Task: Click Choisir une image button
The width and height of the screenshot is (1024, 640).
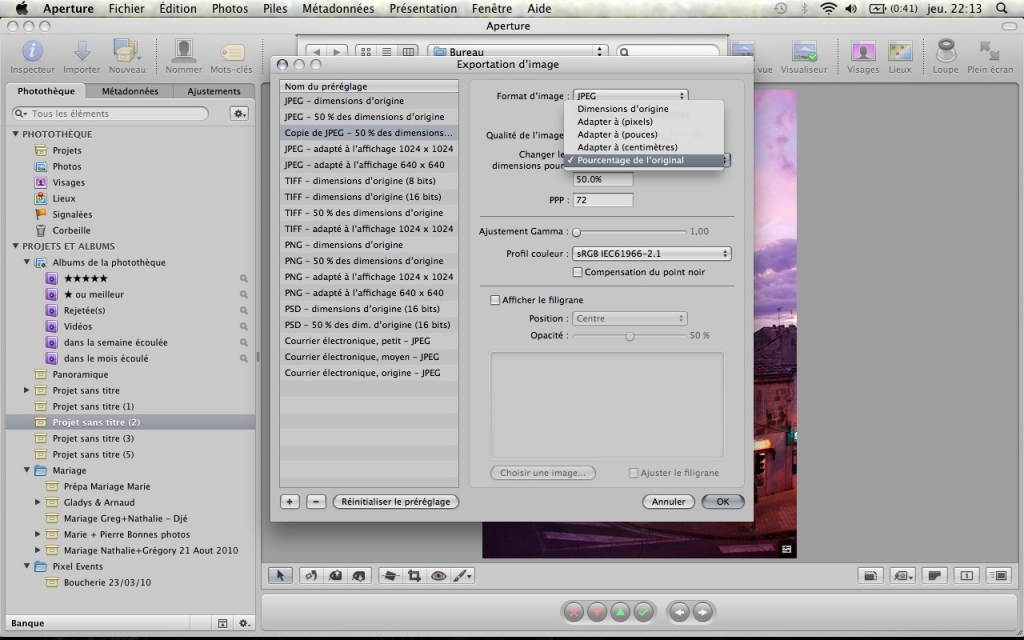Action: point(543,473)
